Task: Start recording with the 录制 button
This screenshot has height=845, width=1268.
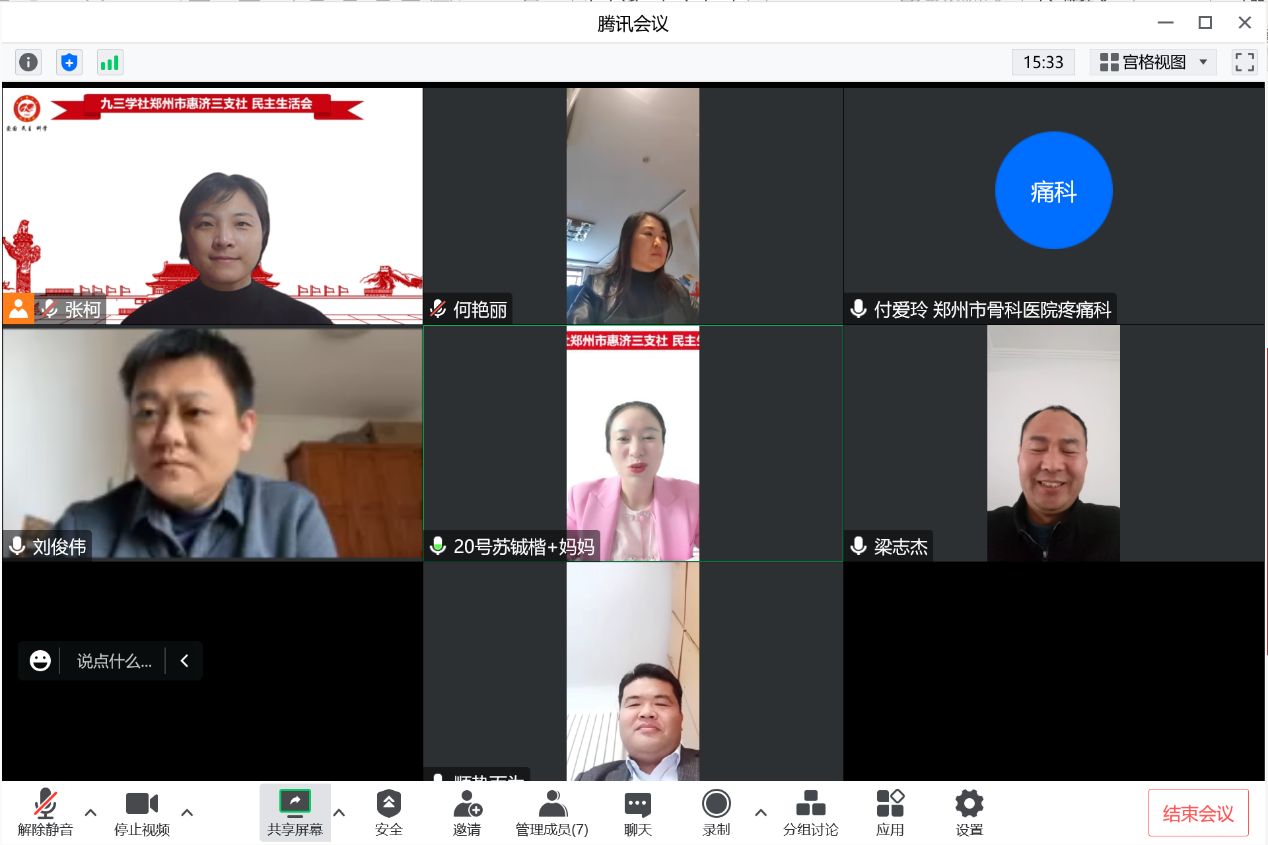Action: tap(716, 812)
